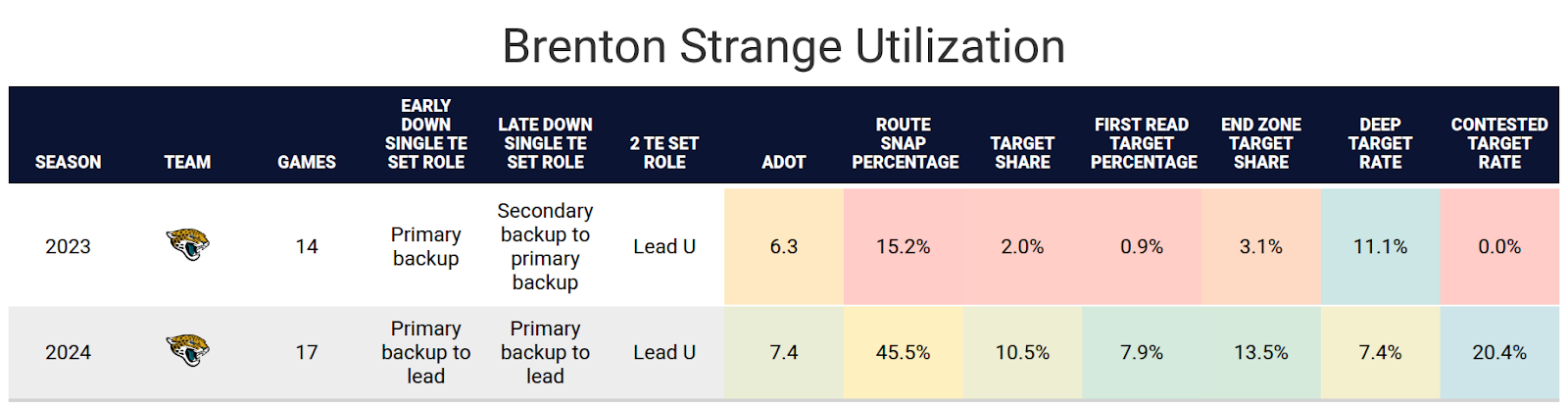Viewport: 1568px width, 408px height.
Task: Click the blue 20.4% contested target cell
Action: [1499, 352]
